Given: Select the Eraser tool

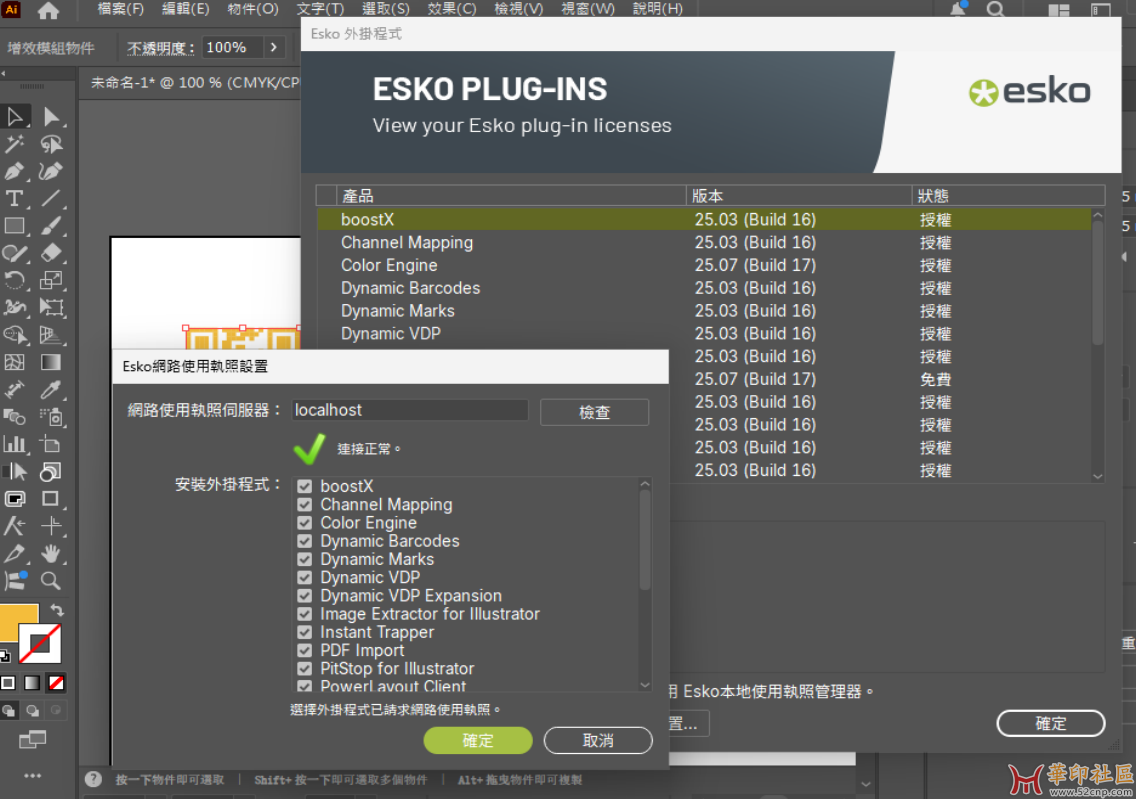Looking at the screenshot, I should coord(52,253).
